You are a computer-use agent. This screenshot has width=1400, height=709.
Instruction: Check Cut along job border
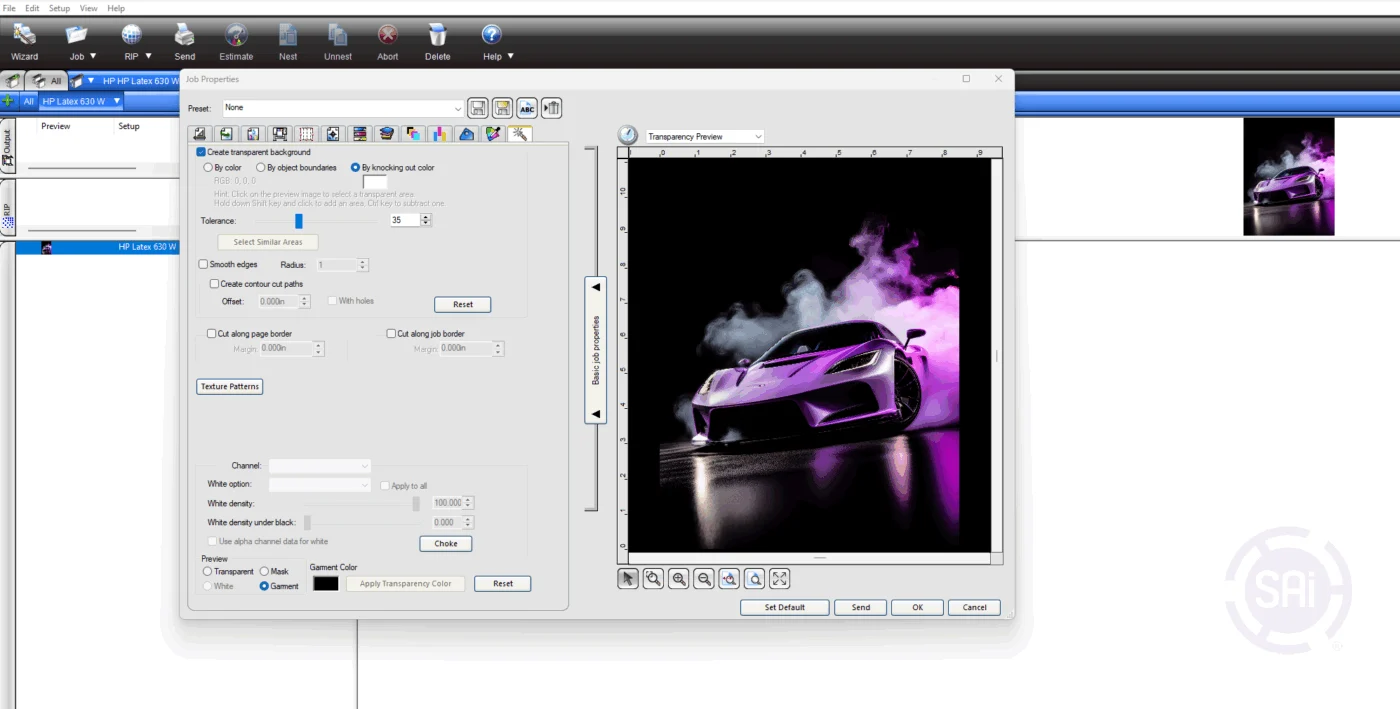point(391,334)
